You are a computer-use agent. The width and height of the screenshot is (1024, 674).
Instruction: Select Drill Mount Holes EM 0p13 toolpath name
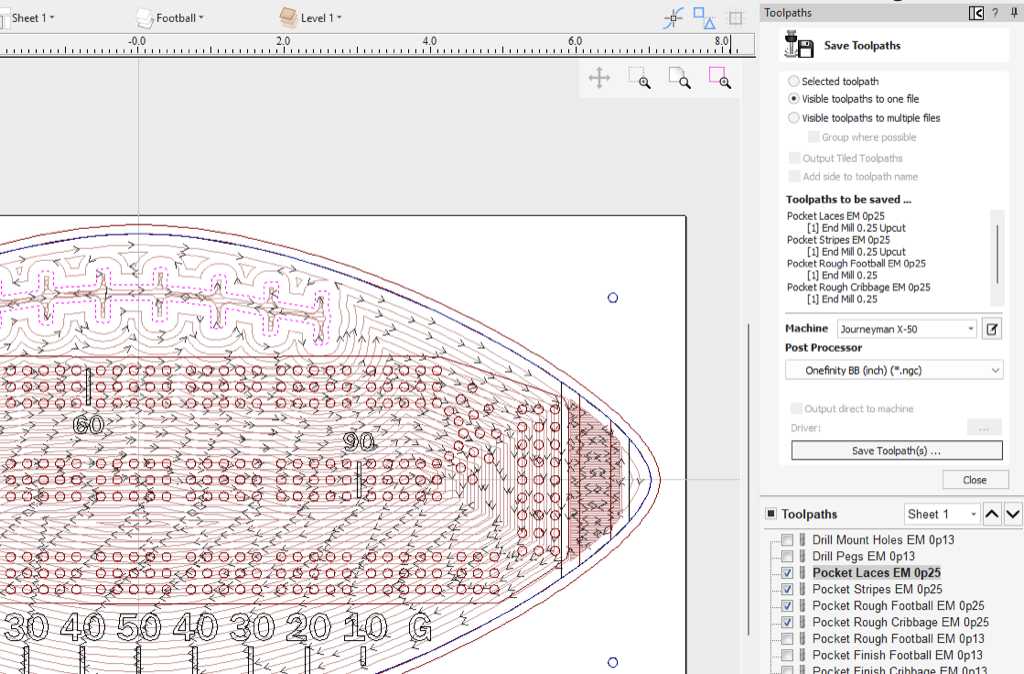point(883,540)
